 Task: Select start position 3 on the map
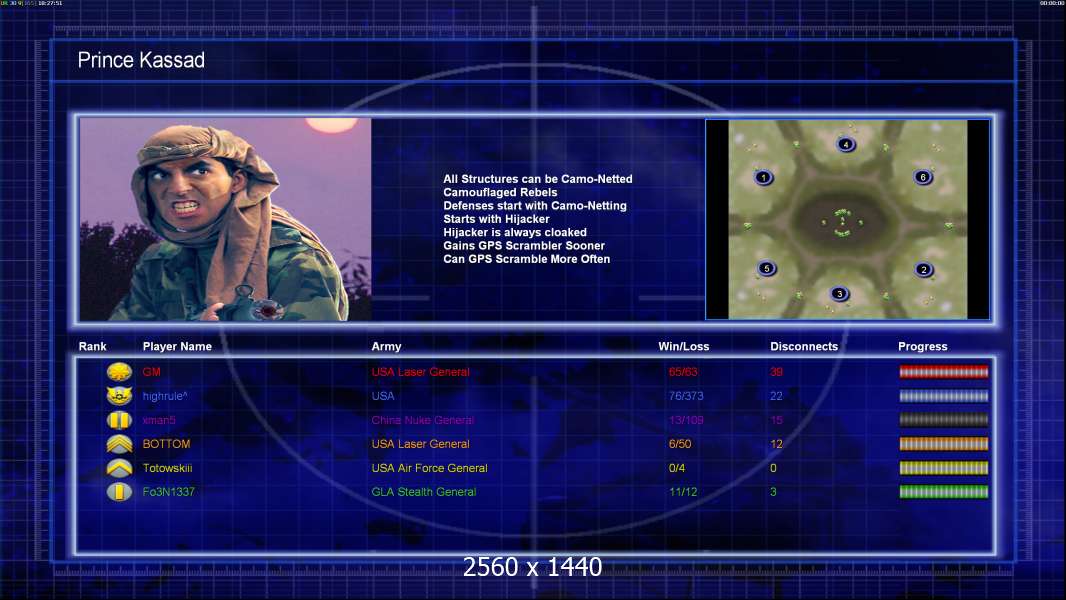[x=840, y=294]
